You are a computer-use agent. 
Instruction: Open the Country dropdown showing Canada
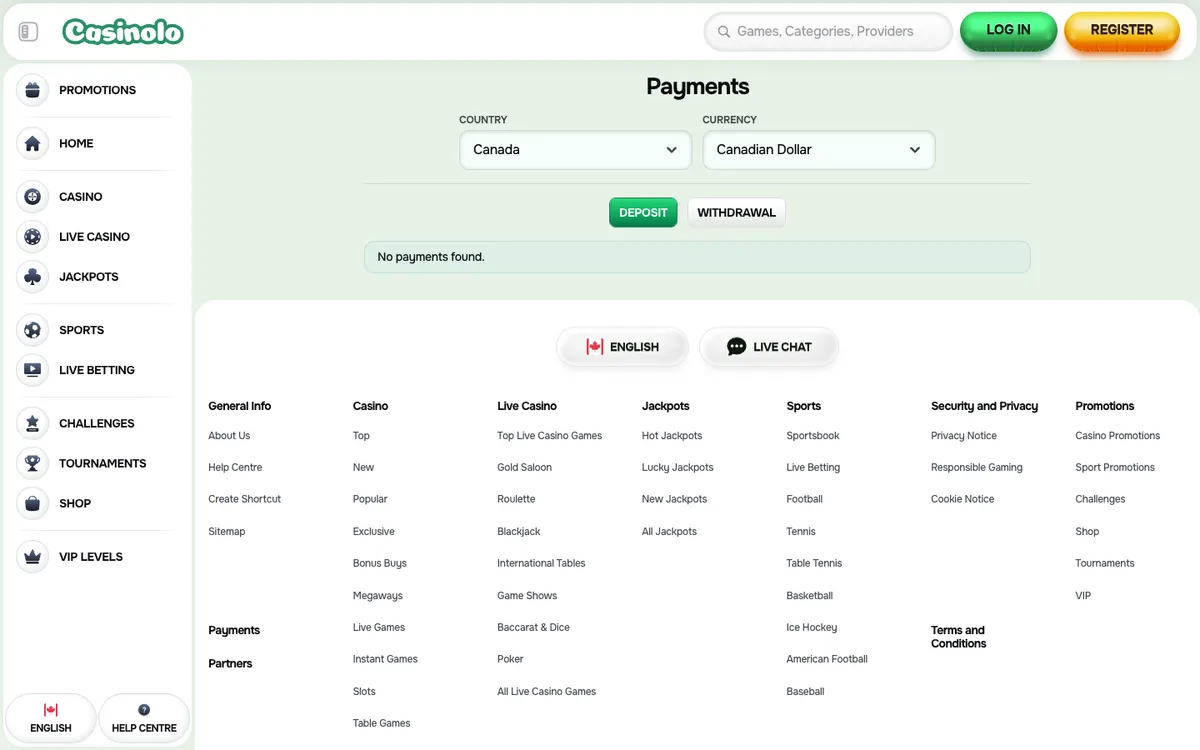575,150
